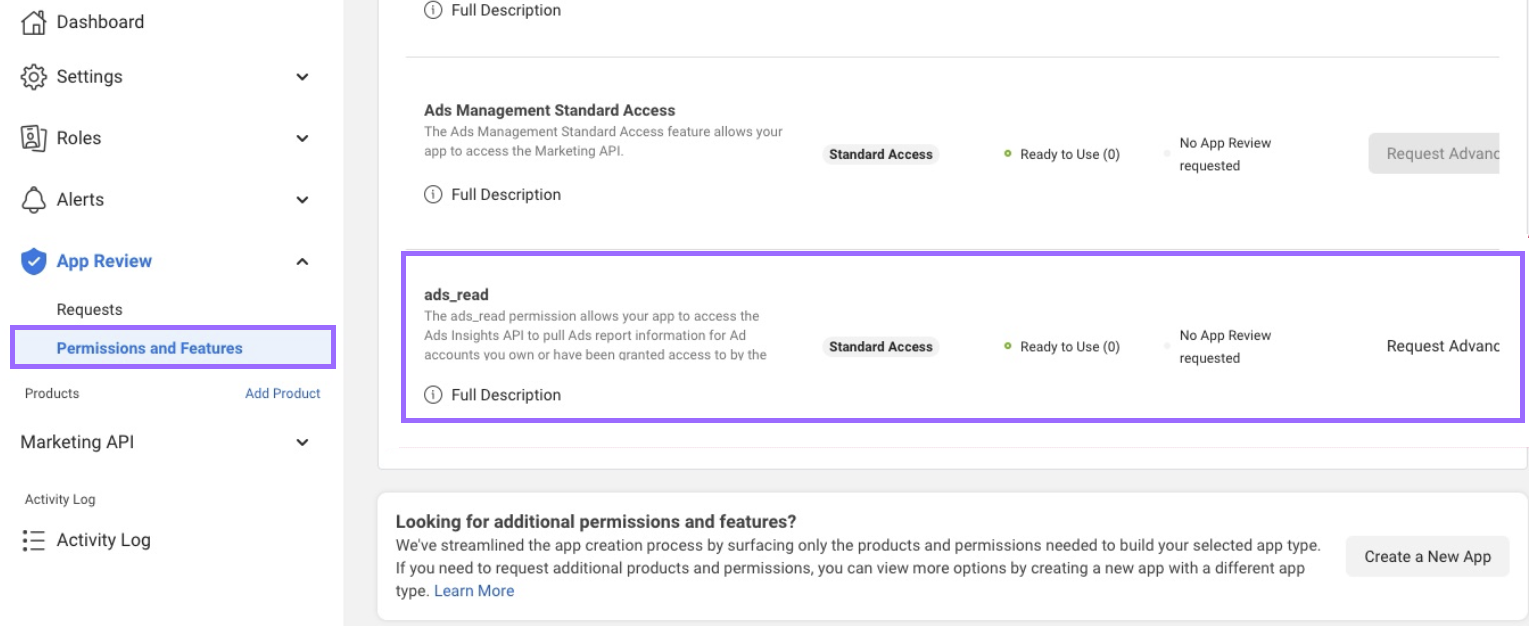Expand the Alerts section chevron
Image resolution: width=1529 pixels, height=626 pixels.
coord(302,200)
